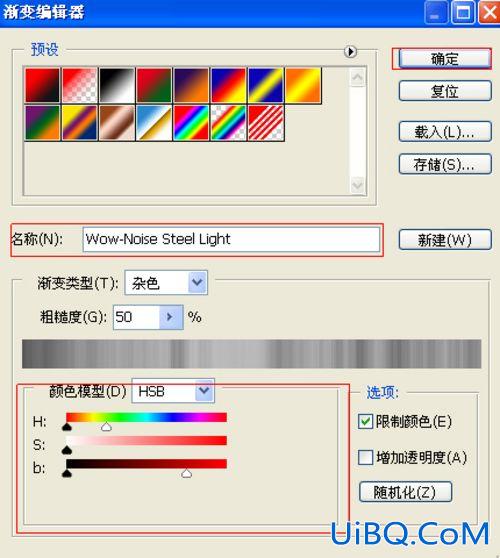The height and width of the screenshot is (558, 500).
Task: Click the S slider black handle
Action: (x=67, y=450)
